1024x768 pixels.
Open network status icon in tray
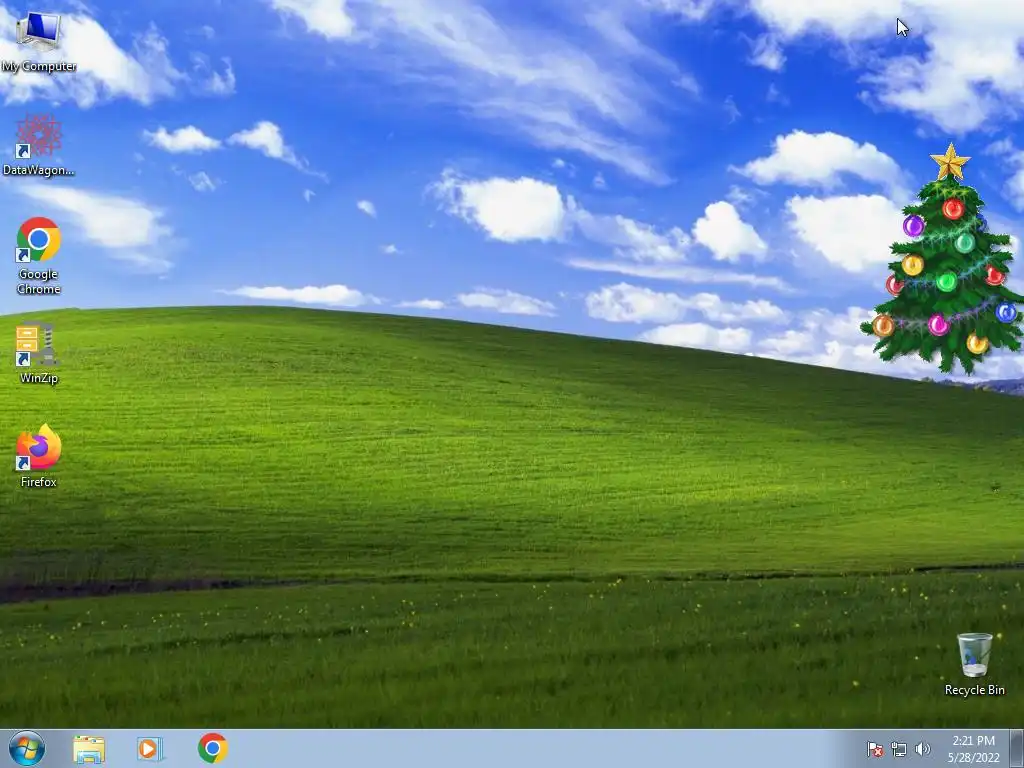click(x=899, y=749)
